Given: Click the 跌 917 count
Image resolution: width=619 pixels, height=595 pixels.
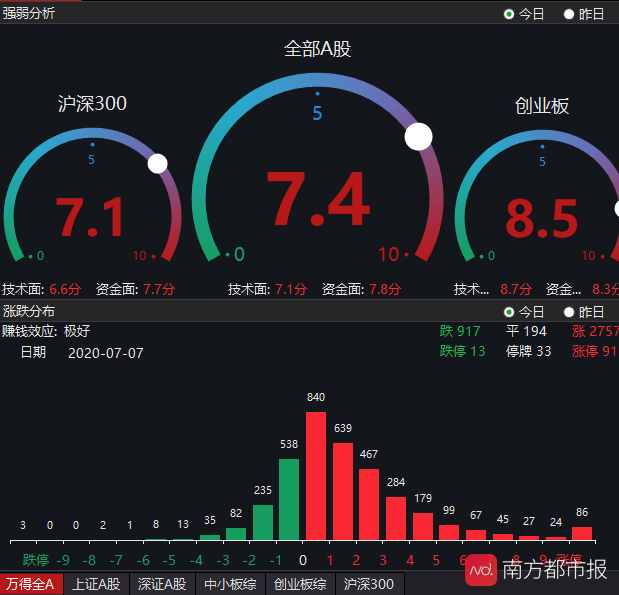Looking at the screenshot, I should pyautogui.click(x=460, y=331).
